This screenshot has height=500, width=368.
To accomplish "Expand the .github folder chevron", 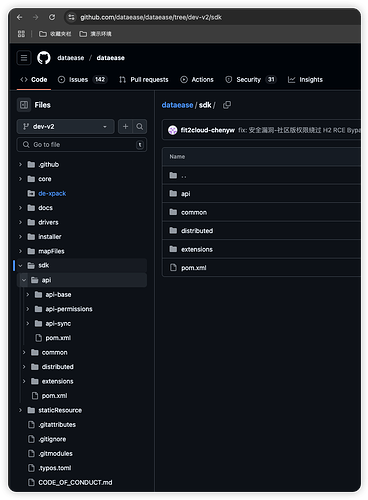I will [20, 164].
